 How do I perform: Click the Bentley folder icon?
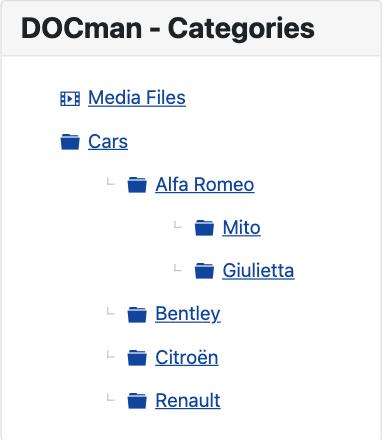point(137,315)
